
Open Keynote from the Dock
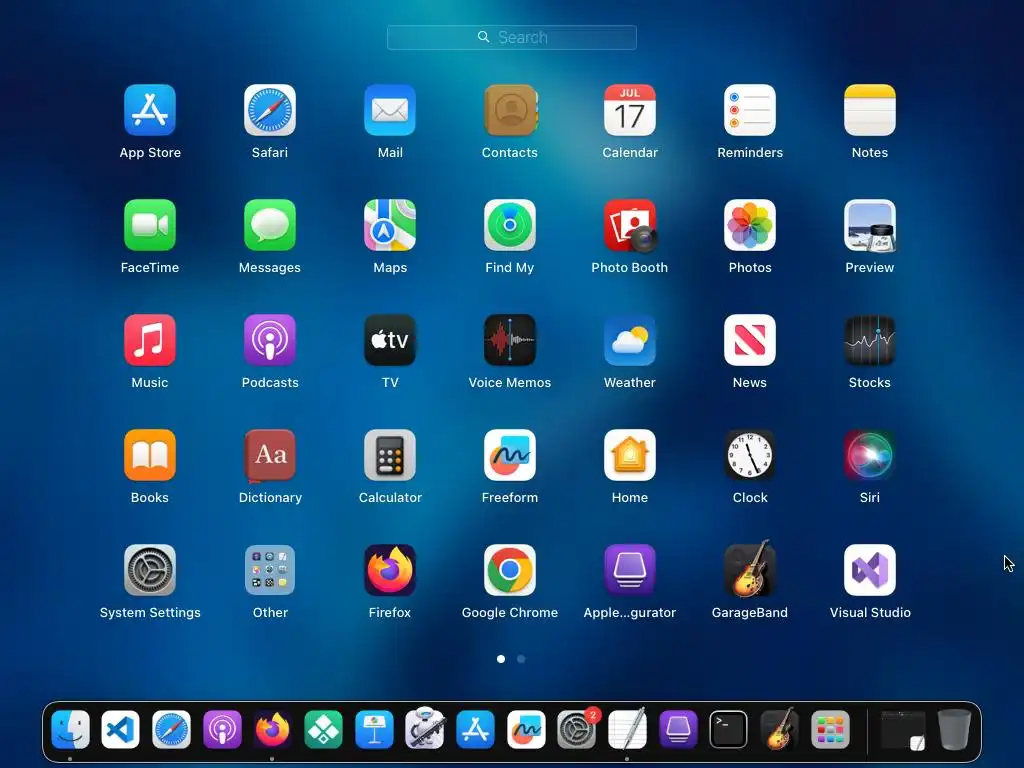(374, 729)
